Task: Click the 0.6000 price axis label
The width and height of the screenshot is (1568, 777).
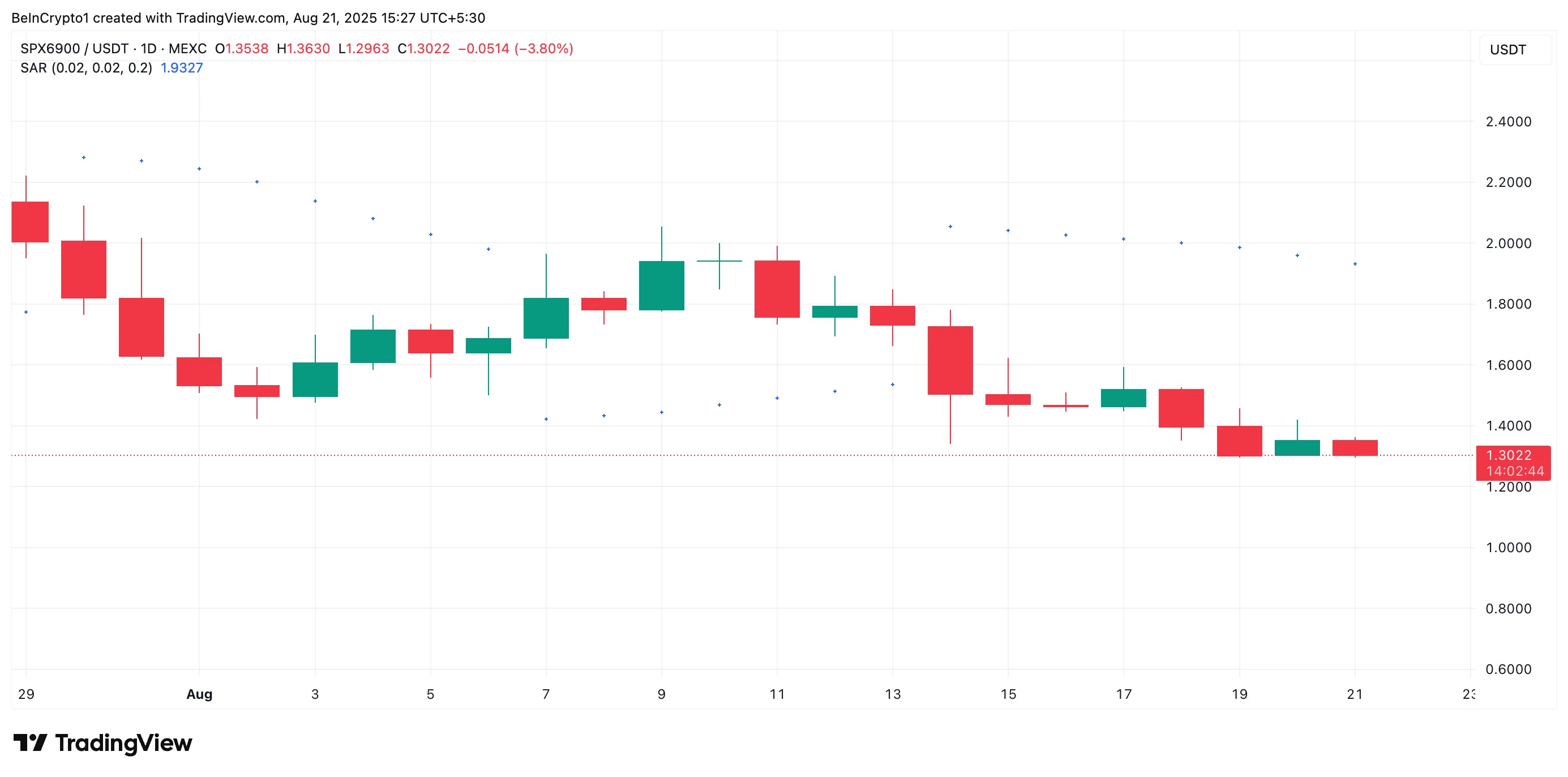Action: point(1509,669)
